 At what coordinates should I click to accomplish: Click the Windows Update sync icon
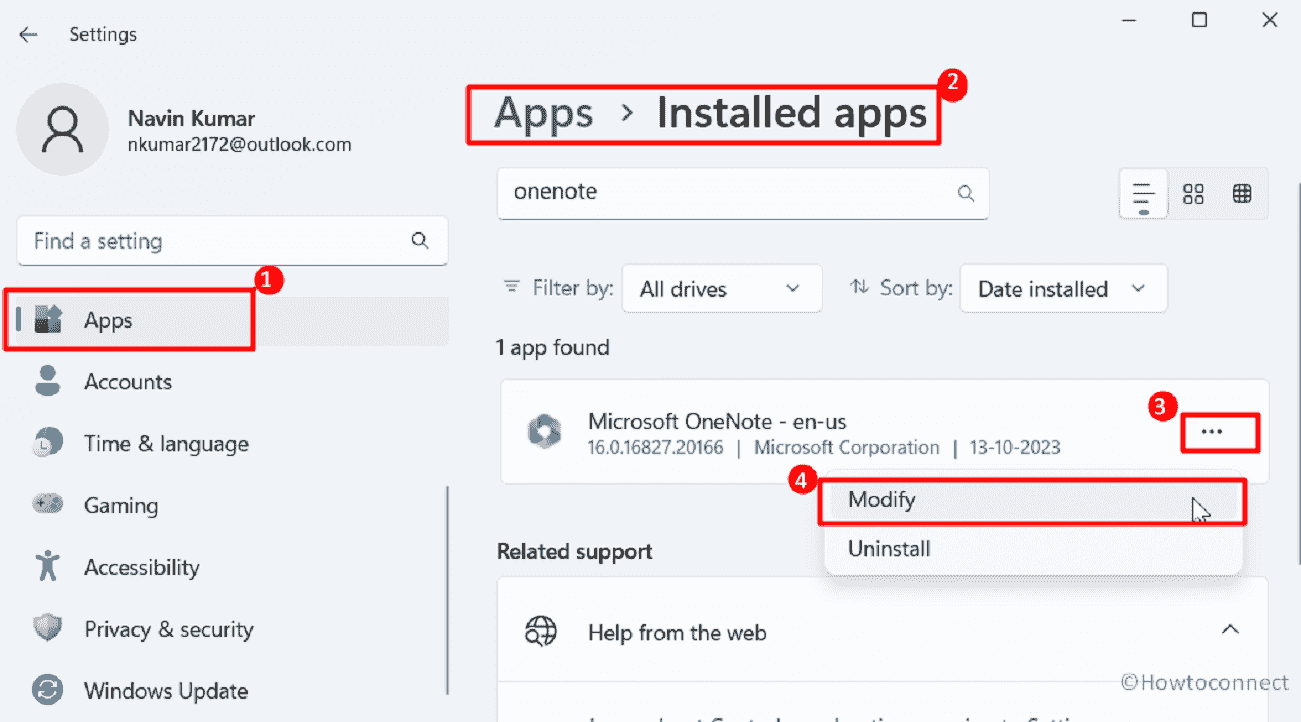point(48,690)
